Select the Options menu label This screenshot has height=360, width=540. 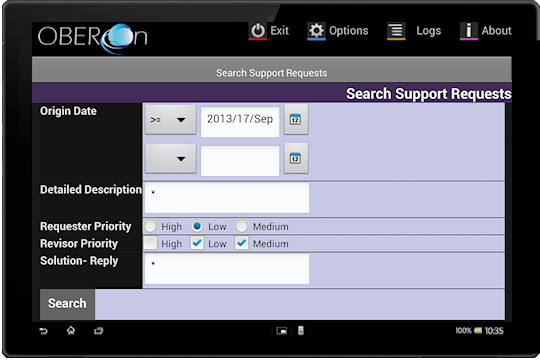click(349, 31)
